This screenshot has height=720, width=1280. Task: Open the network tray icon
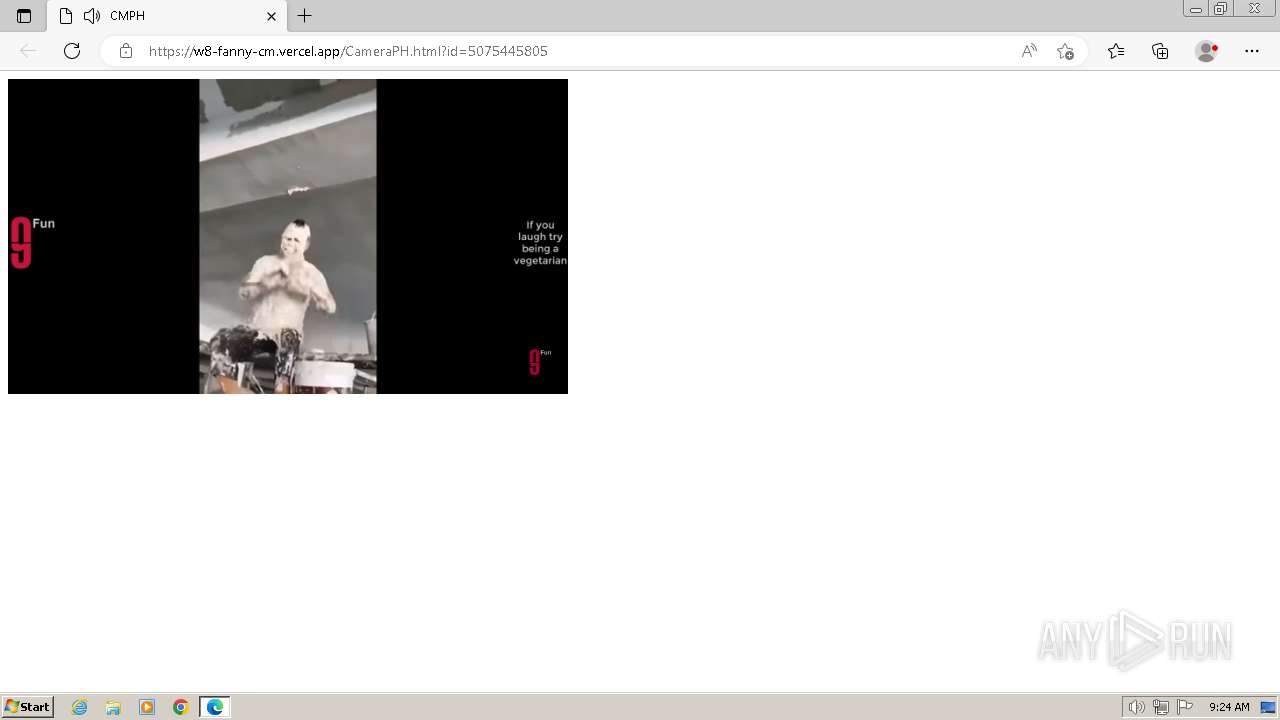tap(1161, 707)
